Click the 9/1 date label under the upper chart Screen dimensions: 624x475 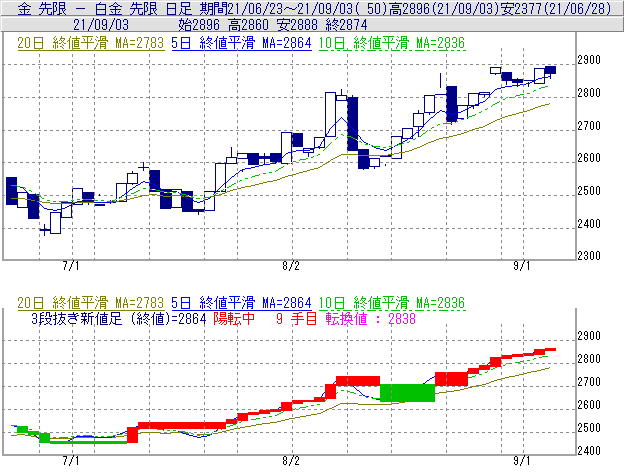coord(522,266)
